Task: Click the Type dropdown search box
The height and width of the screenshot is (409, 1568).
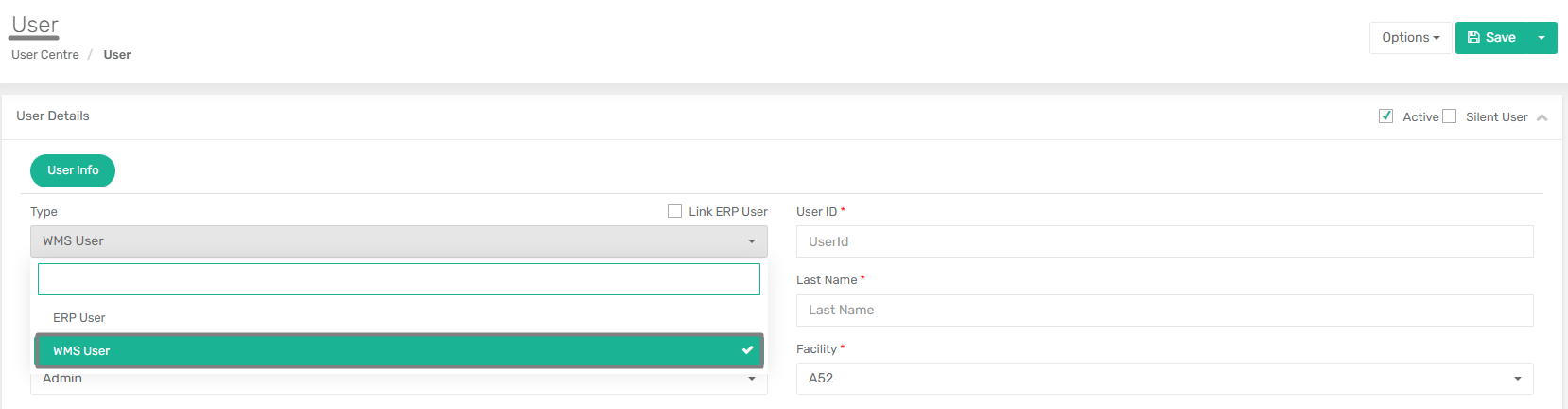Action: 399,279
